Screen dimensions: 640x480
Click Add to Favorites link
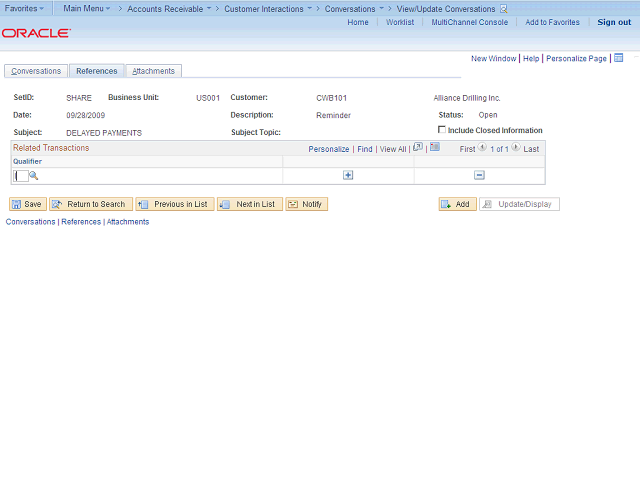(552, 22)
